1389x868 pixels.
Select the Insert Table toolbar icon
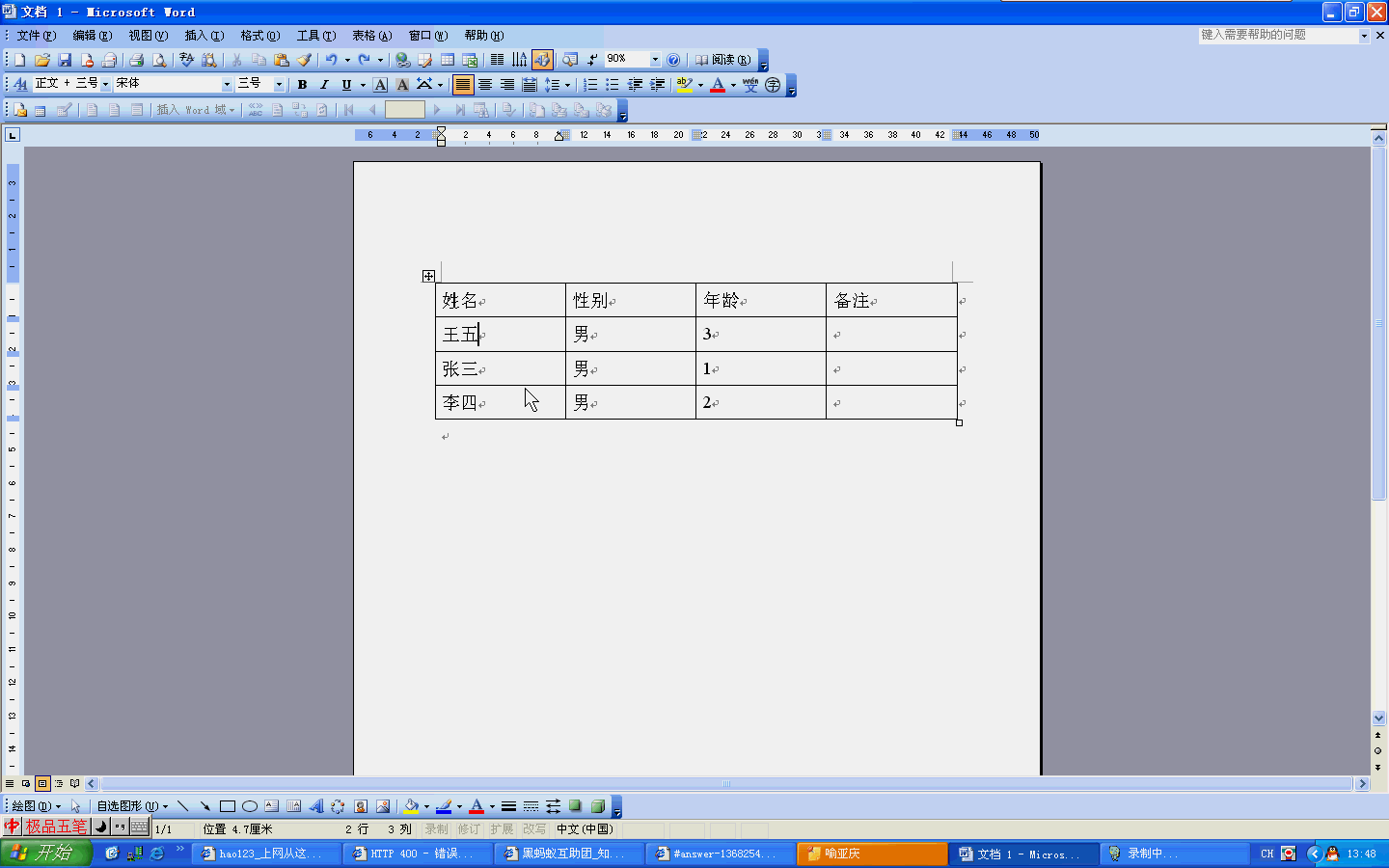(448, 60)
